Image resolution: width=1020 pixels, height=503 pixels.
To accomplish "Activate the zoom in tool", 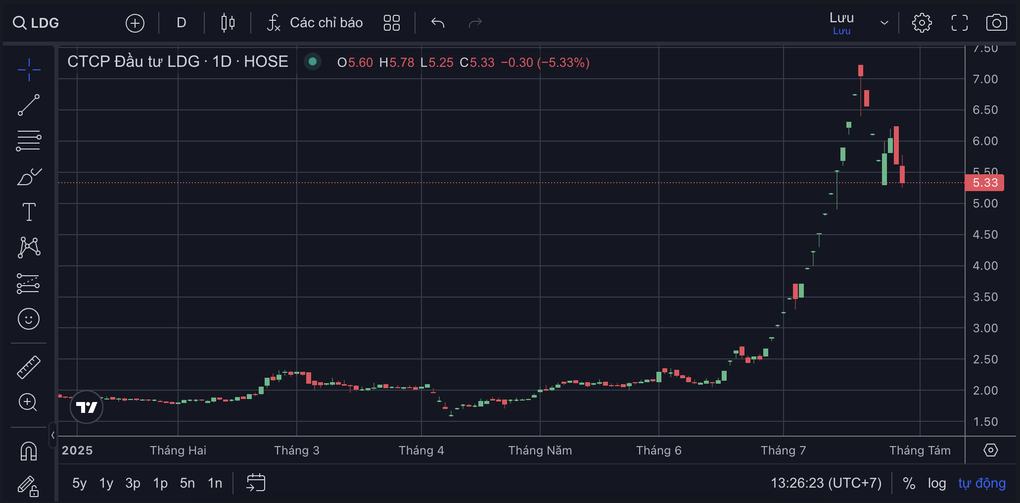I will [29, 402].
